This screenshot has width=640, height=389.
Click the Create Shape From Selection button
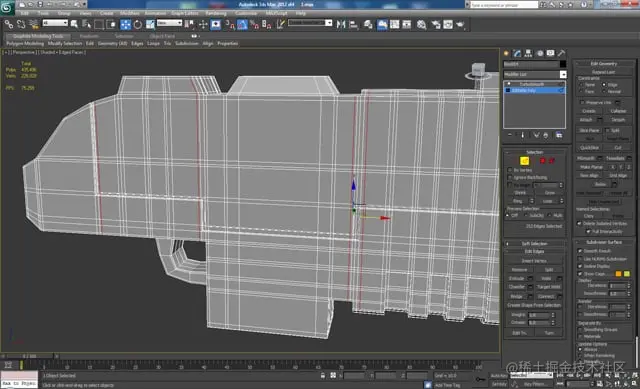tap(534, 305)
